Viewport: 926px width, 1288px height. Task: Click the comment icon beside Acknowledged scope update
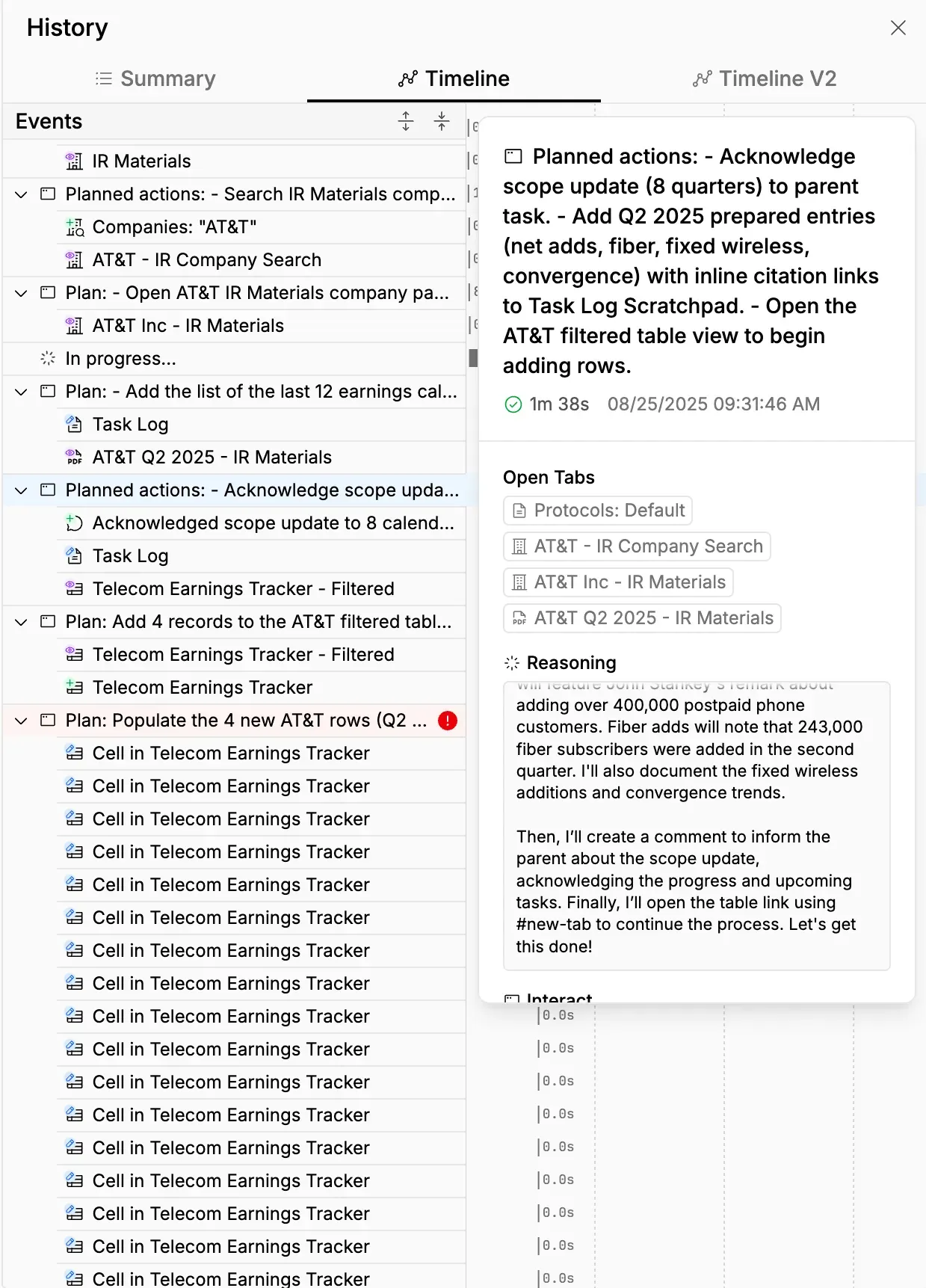74,523
